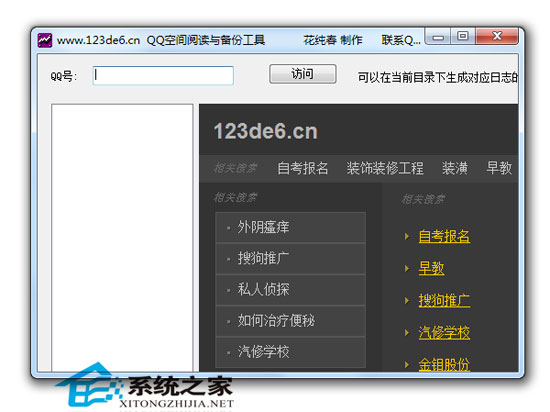Click window title QQ空间阅读与备份工具
Image resolution: width=550 pixels, height=412 pixels.
click(206, 40)
